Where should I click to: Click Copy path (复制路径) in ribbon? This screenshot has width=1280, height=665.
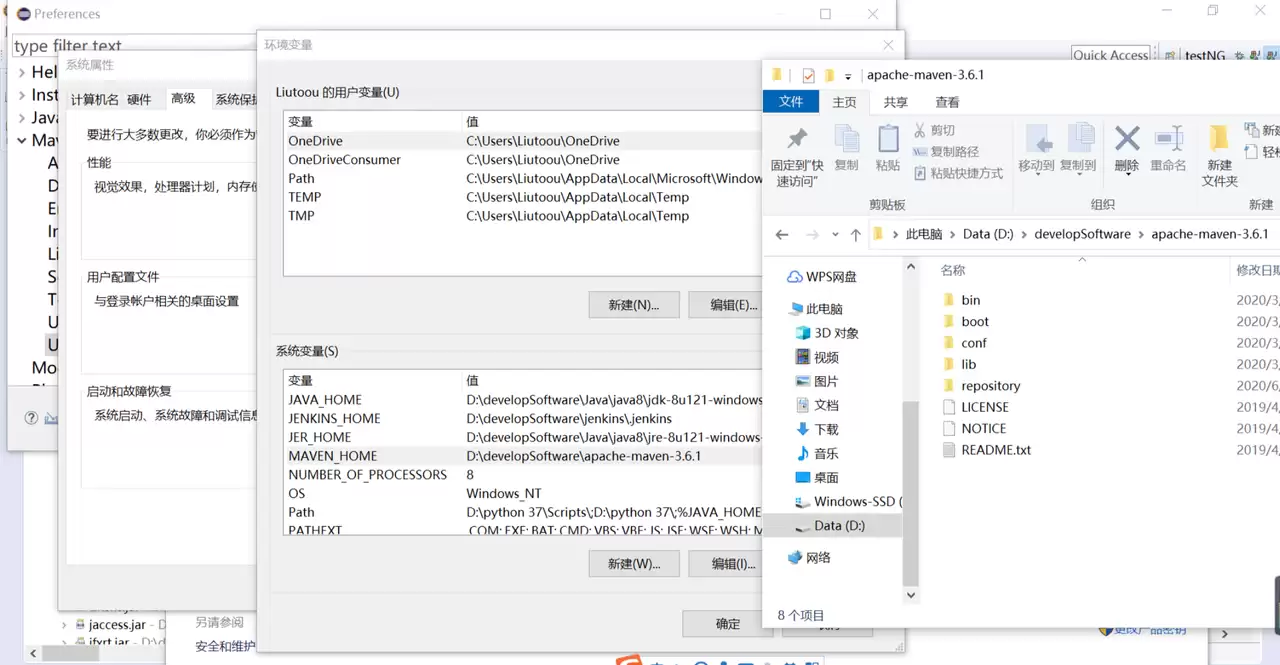[946, 151]
